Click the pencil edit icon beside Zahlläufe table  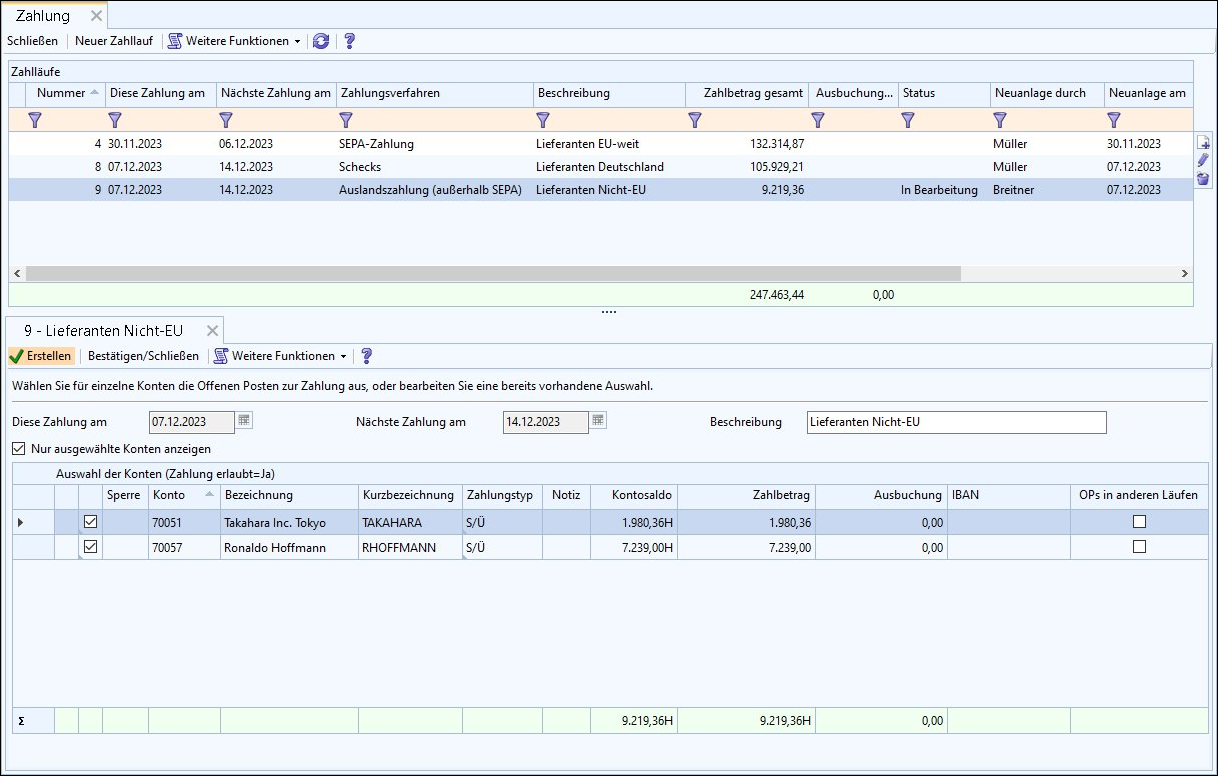(x=1203, y=161)
